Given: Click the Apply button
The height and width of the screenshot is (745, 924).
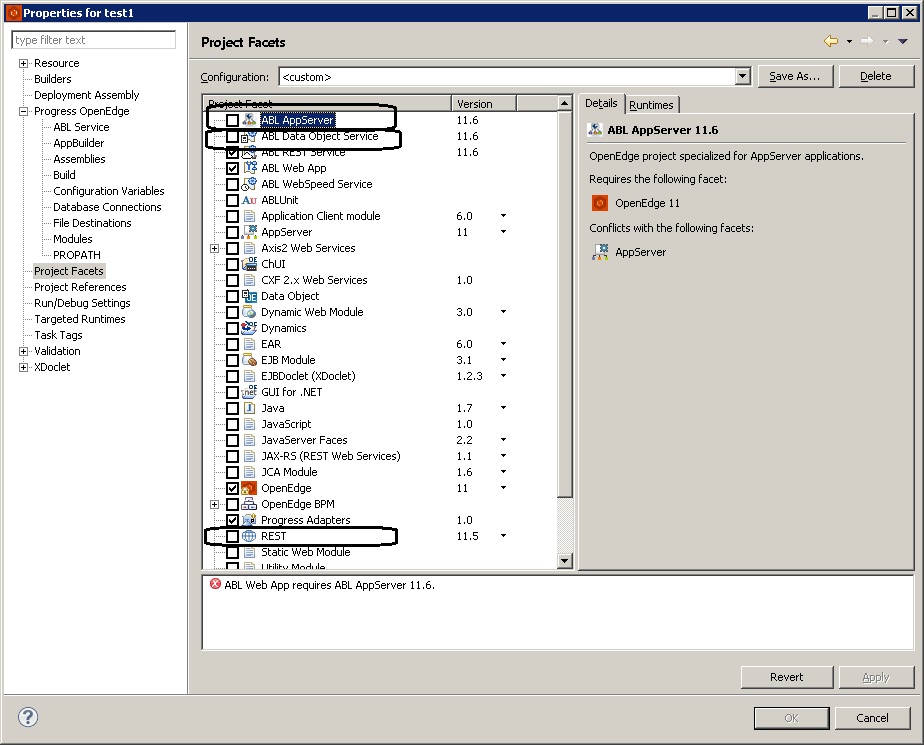Looking at the screenshot, I should click(875, 677).
